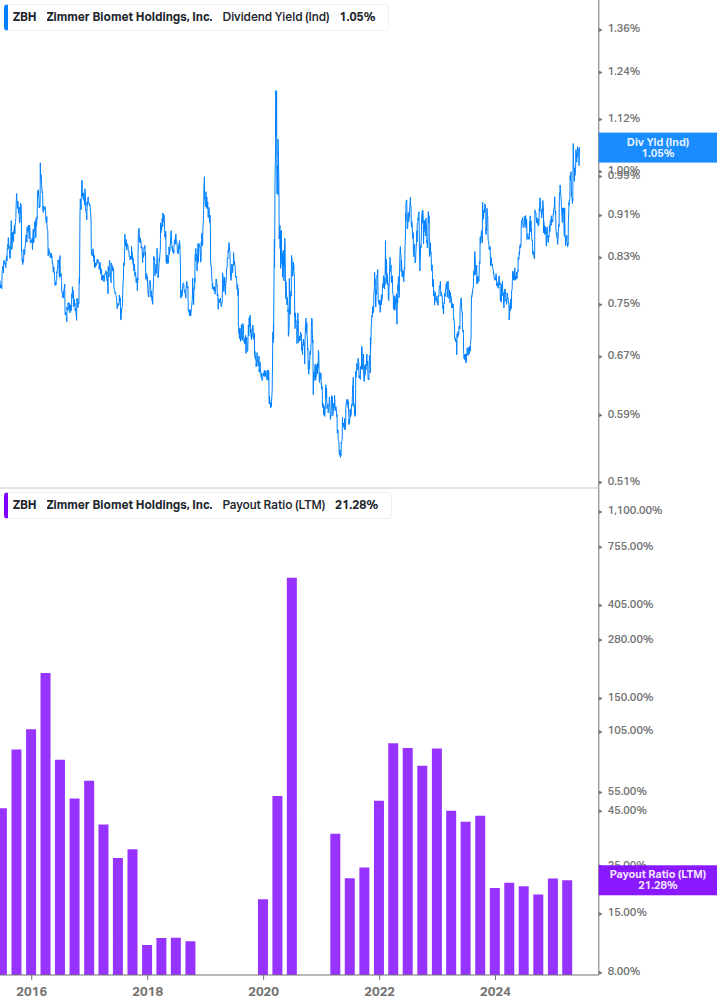Image resolution: width=717 pixels, height=1005 pixels.
Task: Click the 105.00% payout ratio axis label
Action: point(630,730)
